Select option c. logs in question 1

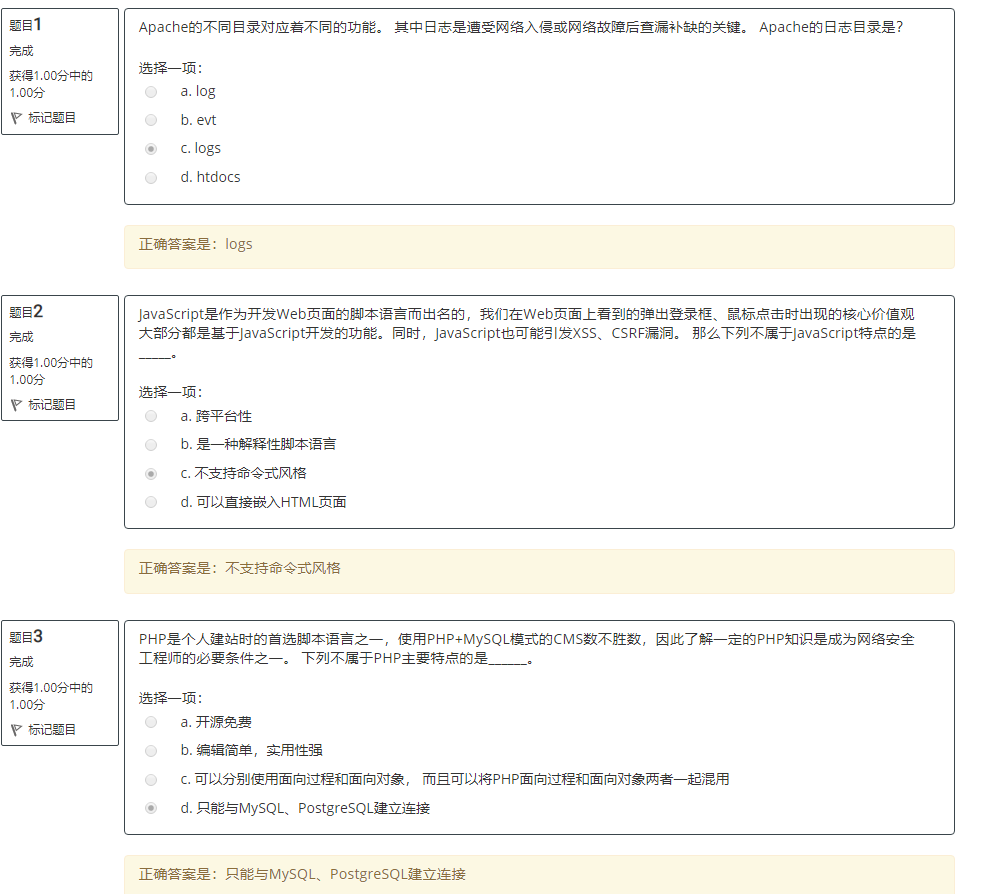click(x=151, y=148)
